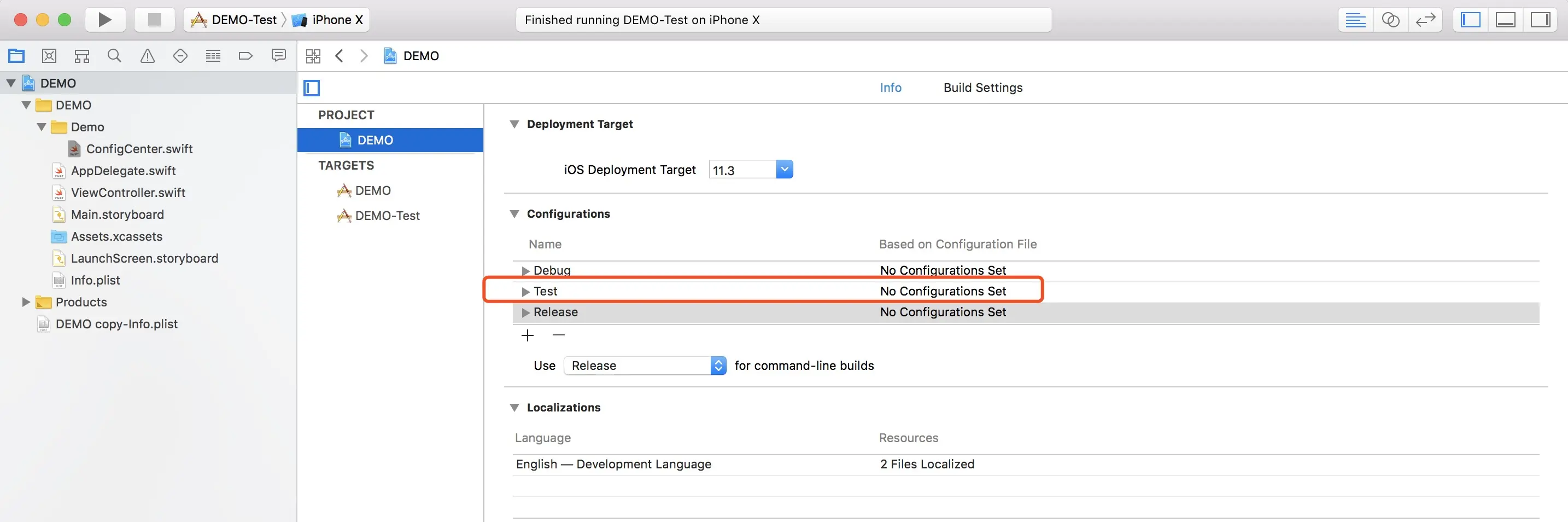Remove configuration with the minus button
This screenshot has height=522, width=1568.
point(558,335)
